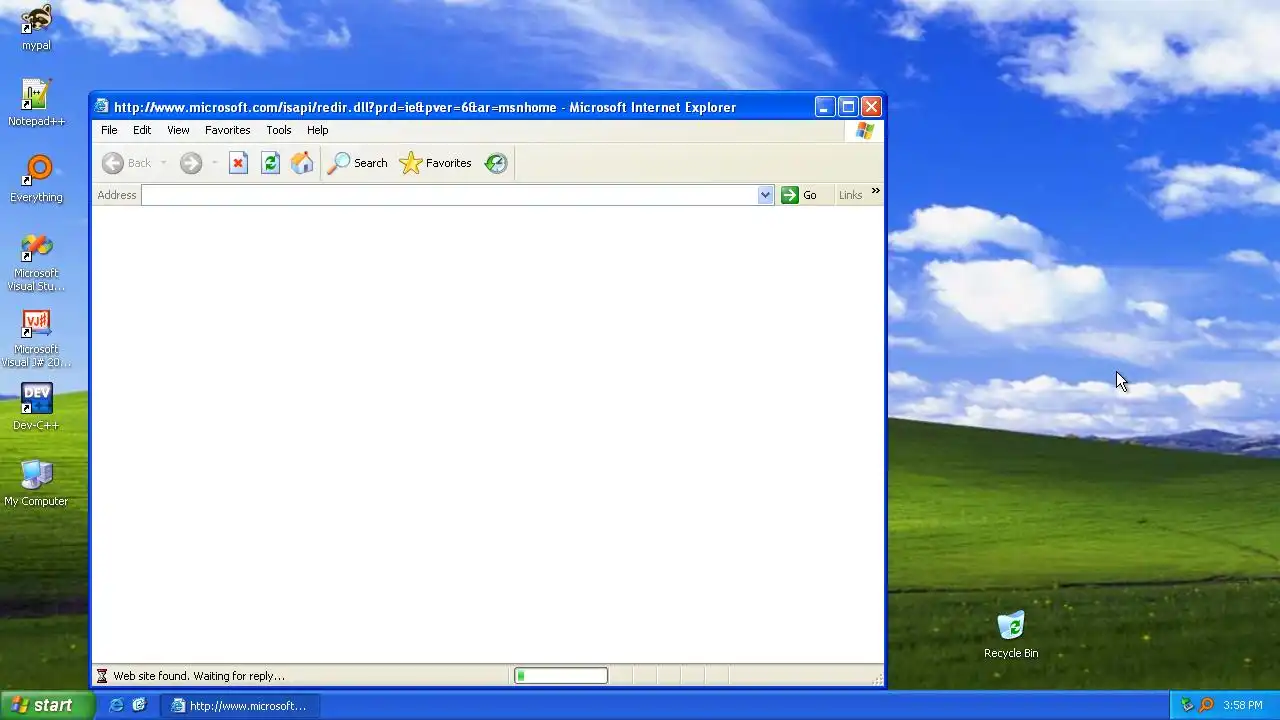The width and height of the screenshot is (1280, 720).
Task: Open the Tools menu
Action: point(279,130)
